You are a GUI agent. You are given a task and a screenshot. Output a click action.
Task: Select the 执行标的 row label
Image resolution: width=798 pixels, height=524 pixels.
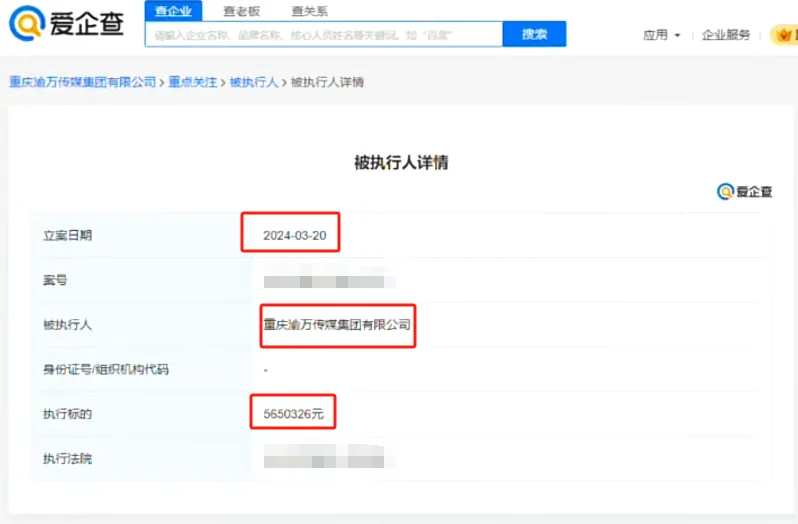click(x=67, y=414)
